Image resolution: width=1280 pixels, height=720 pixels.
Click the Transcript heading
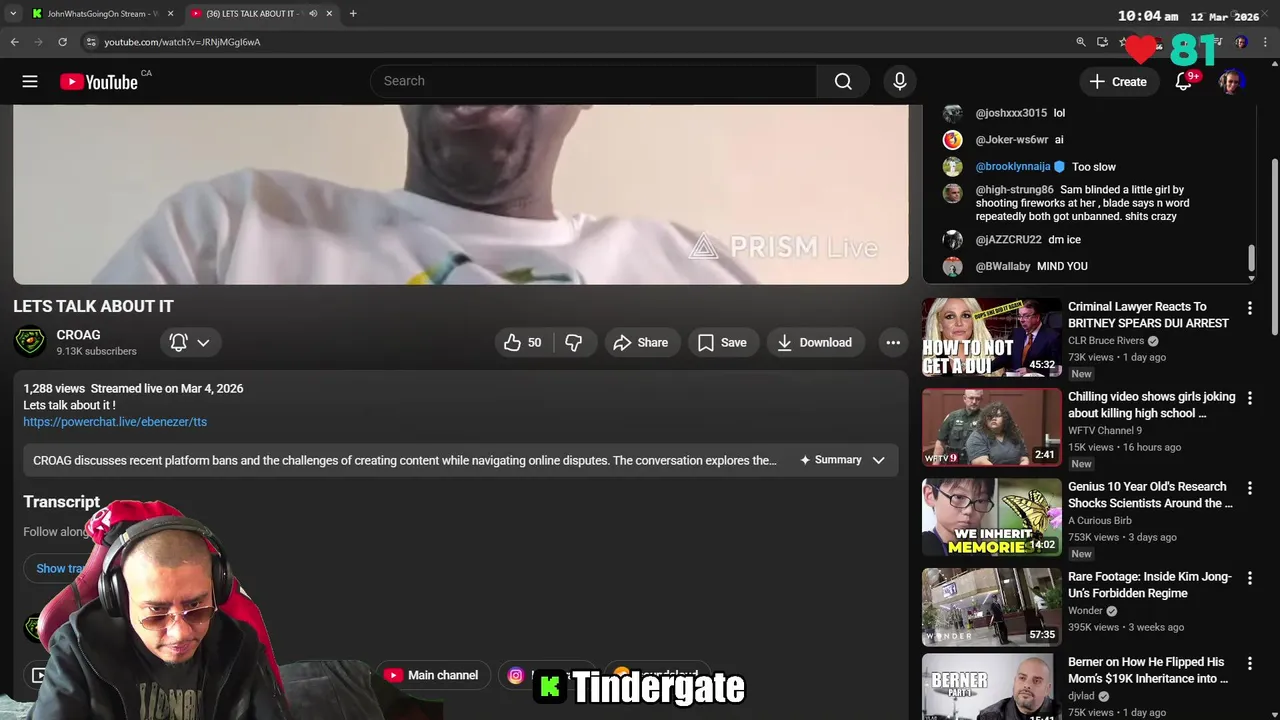[x=61, y=502]
